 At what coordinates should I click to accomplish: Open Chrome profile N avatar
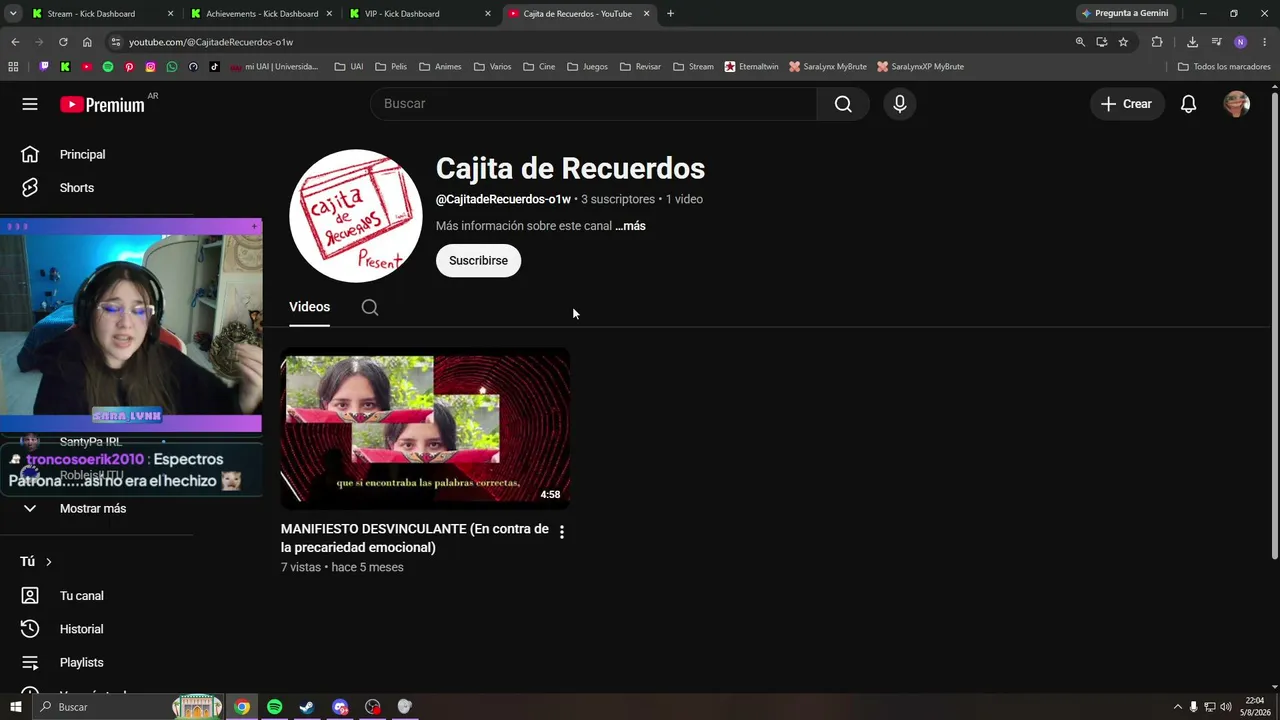click(x=1240, y=42)
